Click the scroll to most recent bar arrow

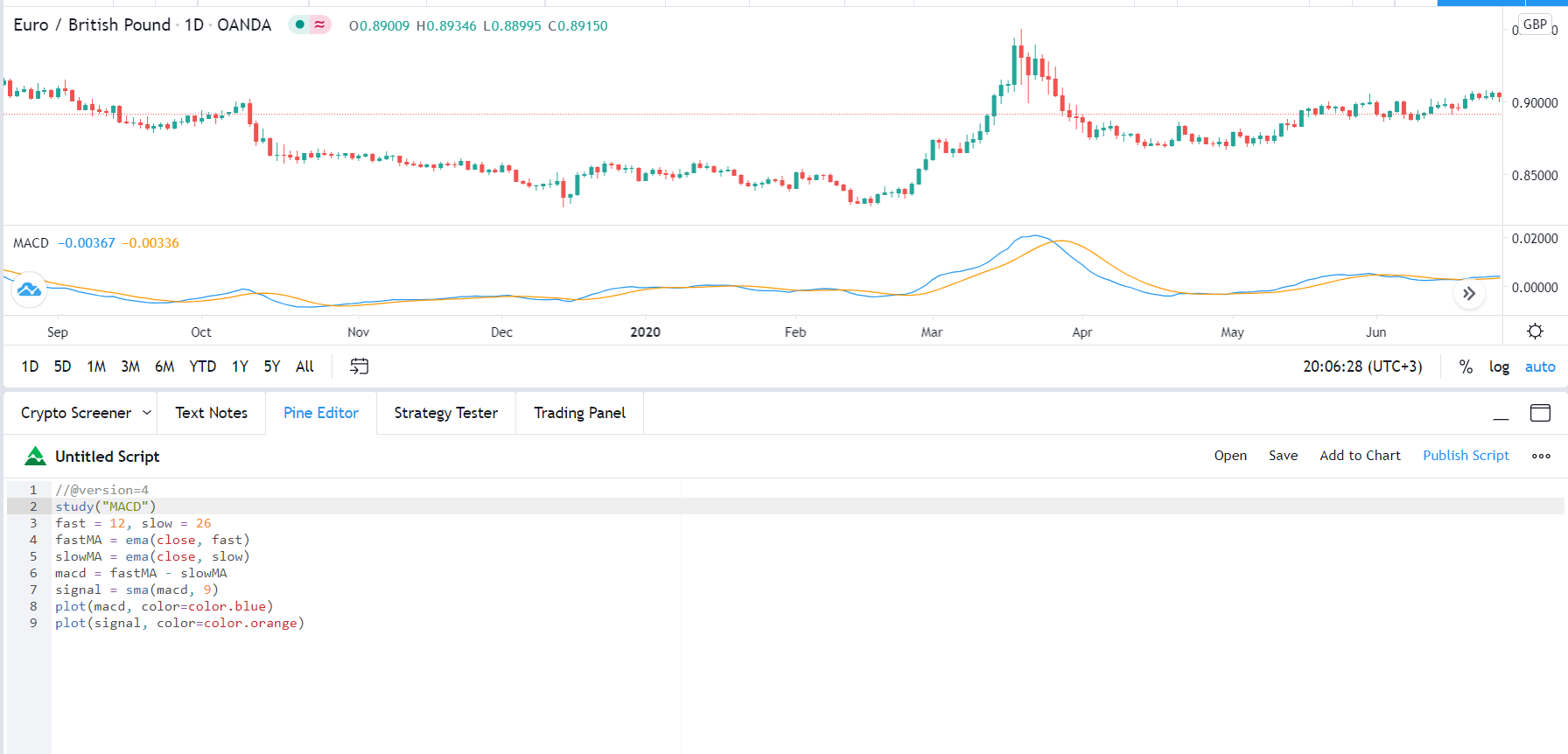1469,294
